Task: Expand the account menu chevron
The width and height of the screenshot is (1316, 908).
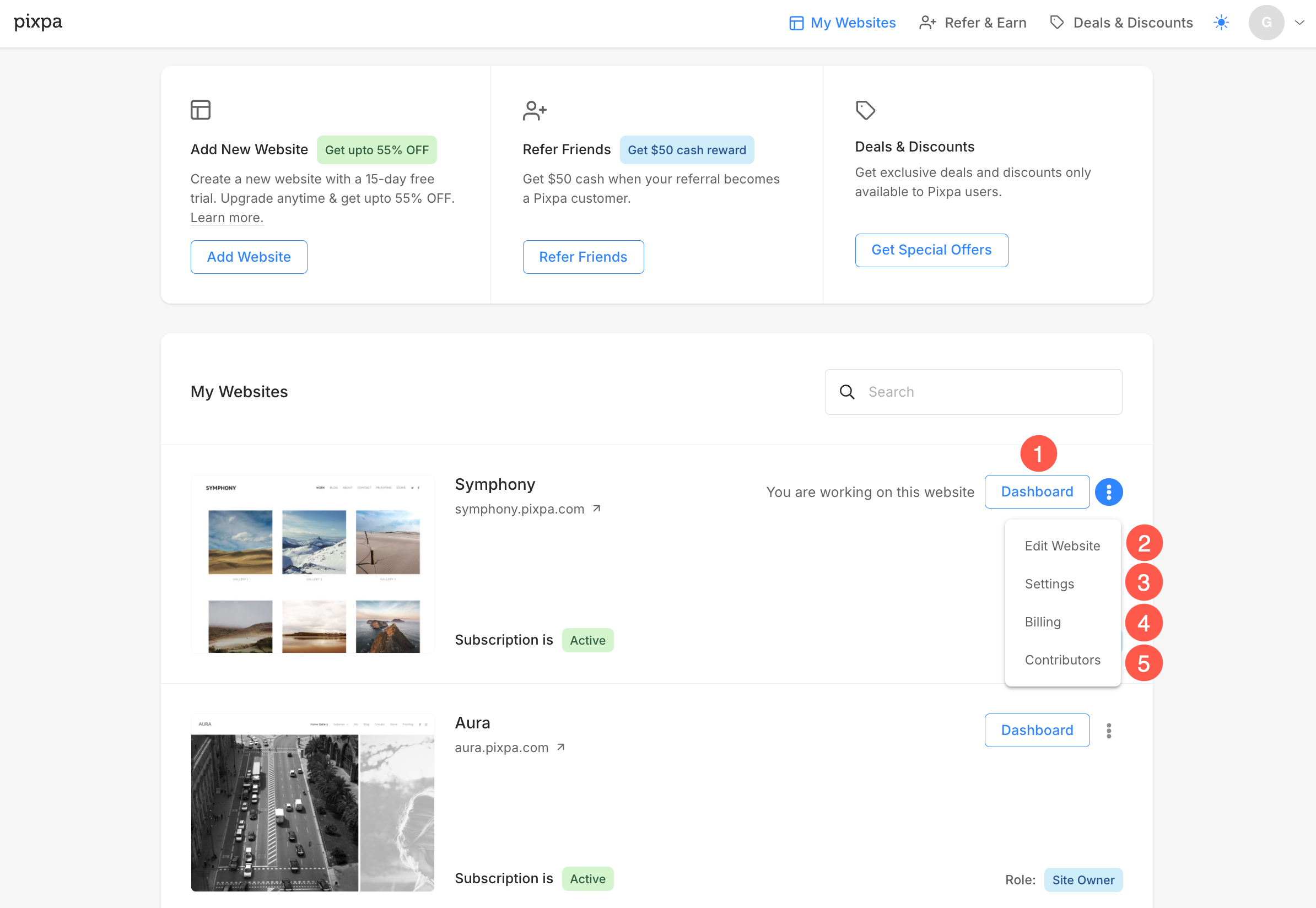Action: coord(1299,23)
